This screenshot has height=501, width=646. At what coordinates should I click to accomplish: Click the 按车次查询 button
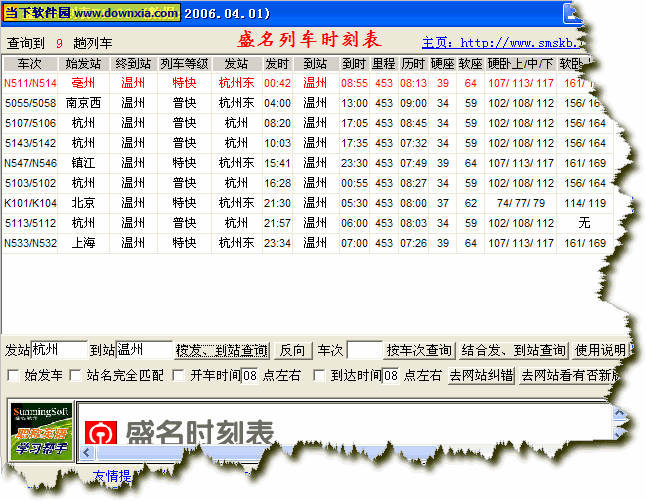tap(419, 351)
